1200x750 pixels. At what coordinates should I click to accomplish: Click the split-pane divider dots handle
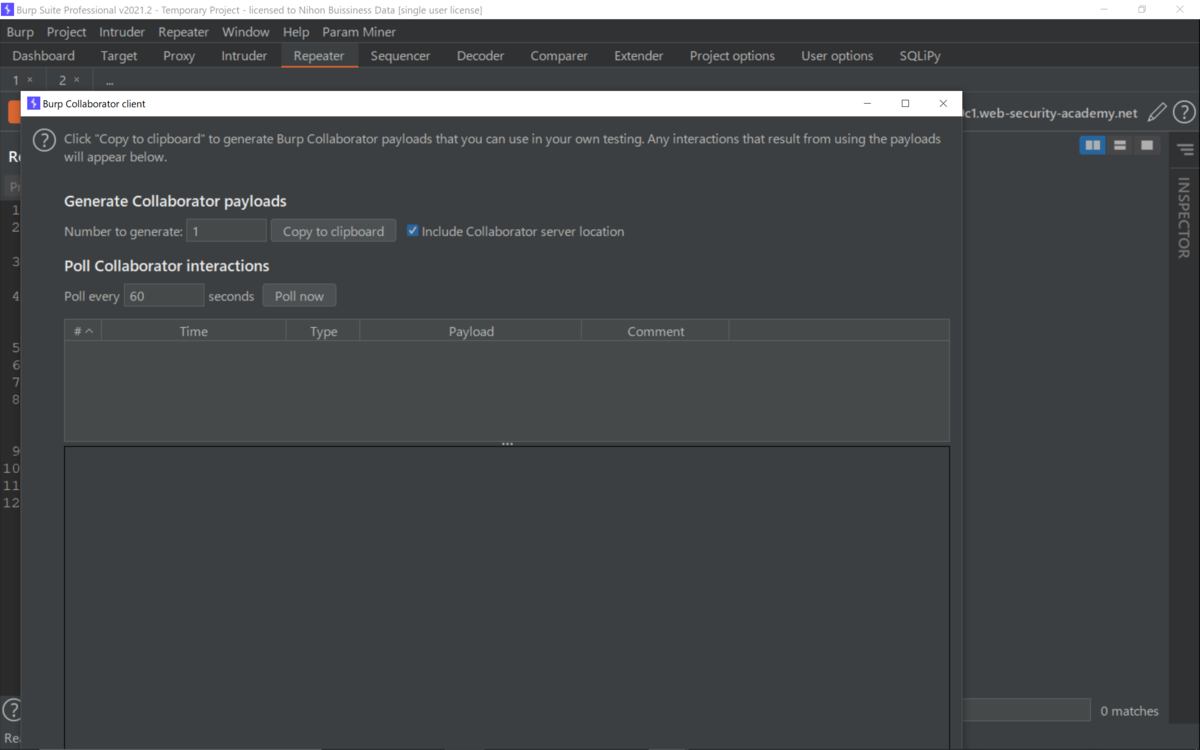pyautogui.click(x=507, y=444)
